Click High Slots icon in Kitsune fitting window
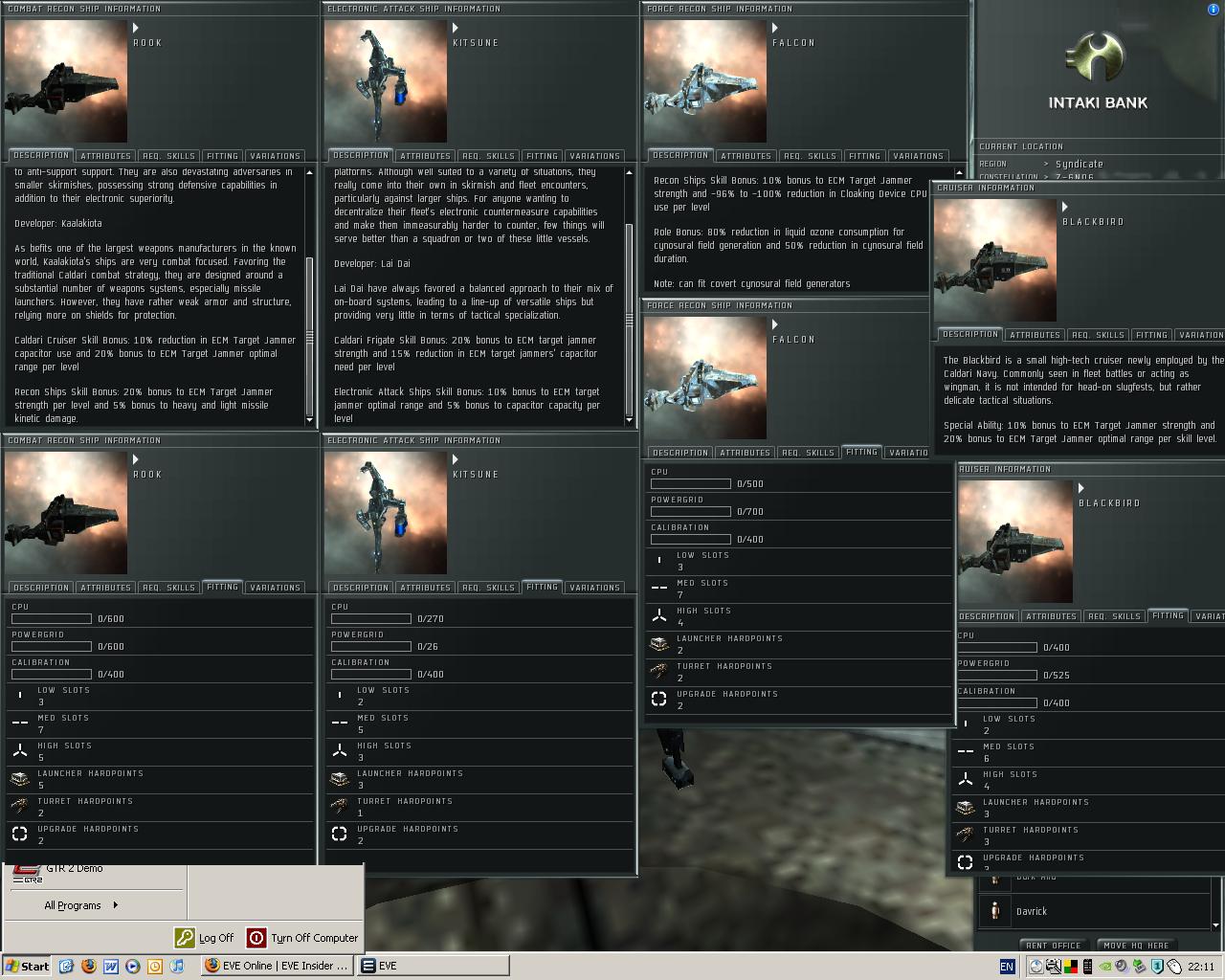This screenshot has width=1225, height=980. [x=340, y=751]
